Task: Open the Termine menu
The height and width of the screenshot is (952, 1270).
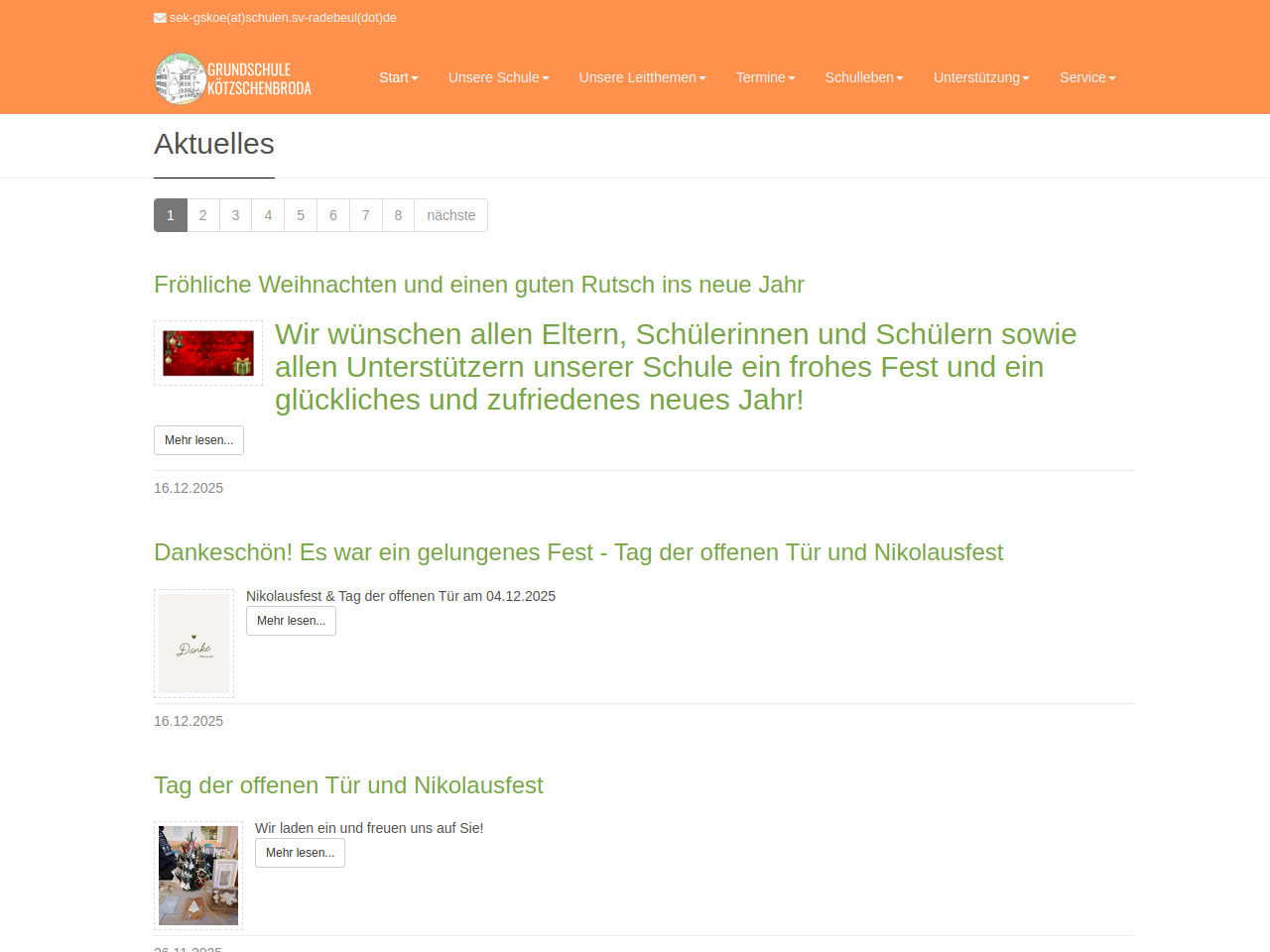Action: coord(765,77)
